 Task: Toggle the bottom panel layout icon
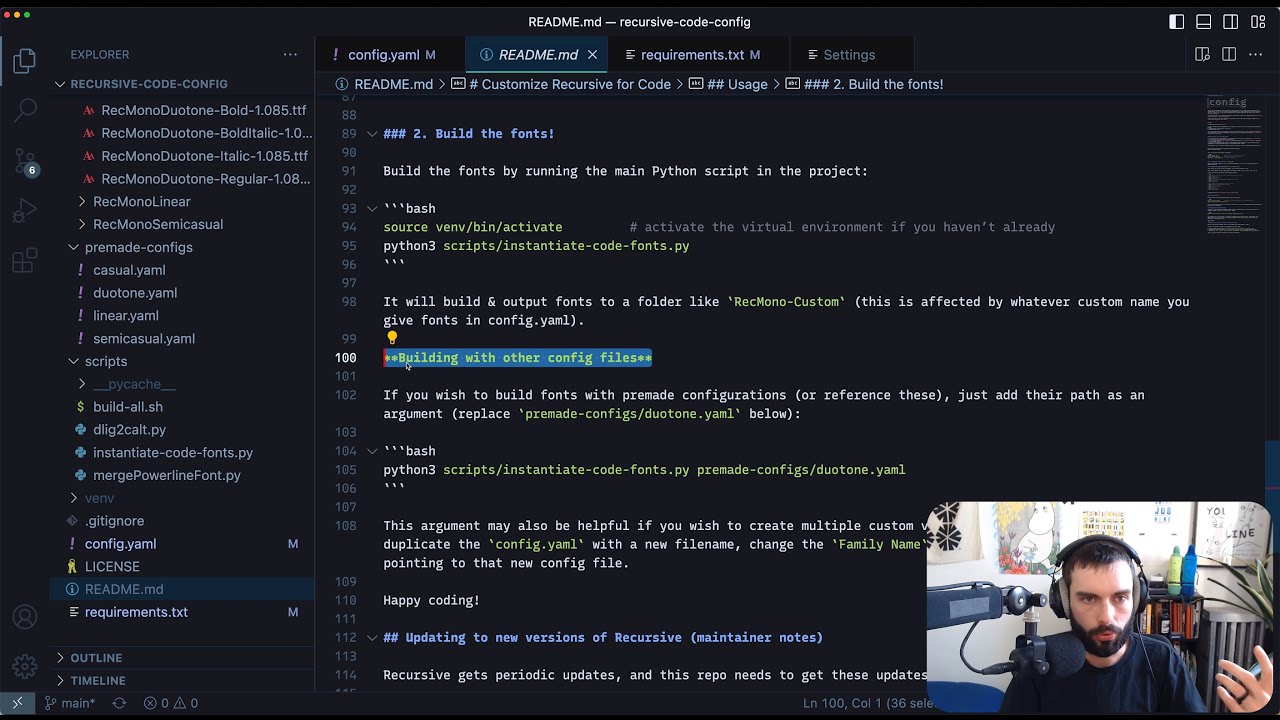[1204, 22]
